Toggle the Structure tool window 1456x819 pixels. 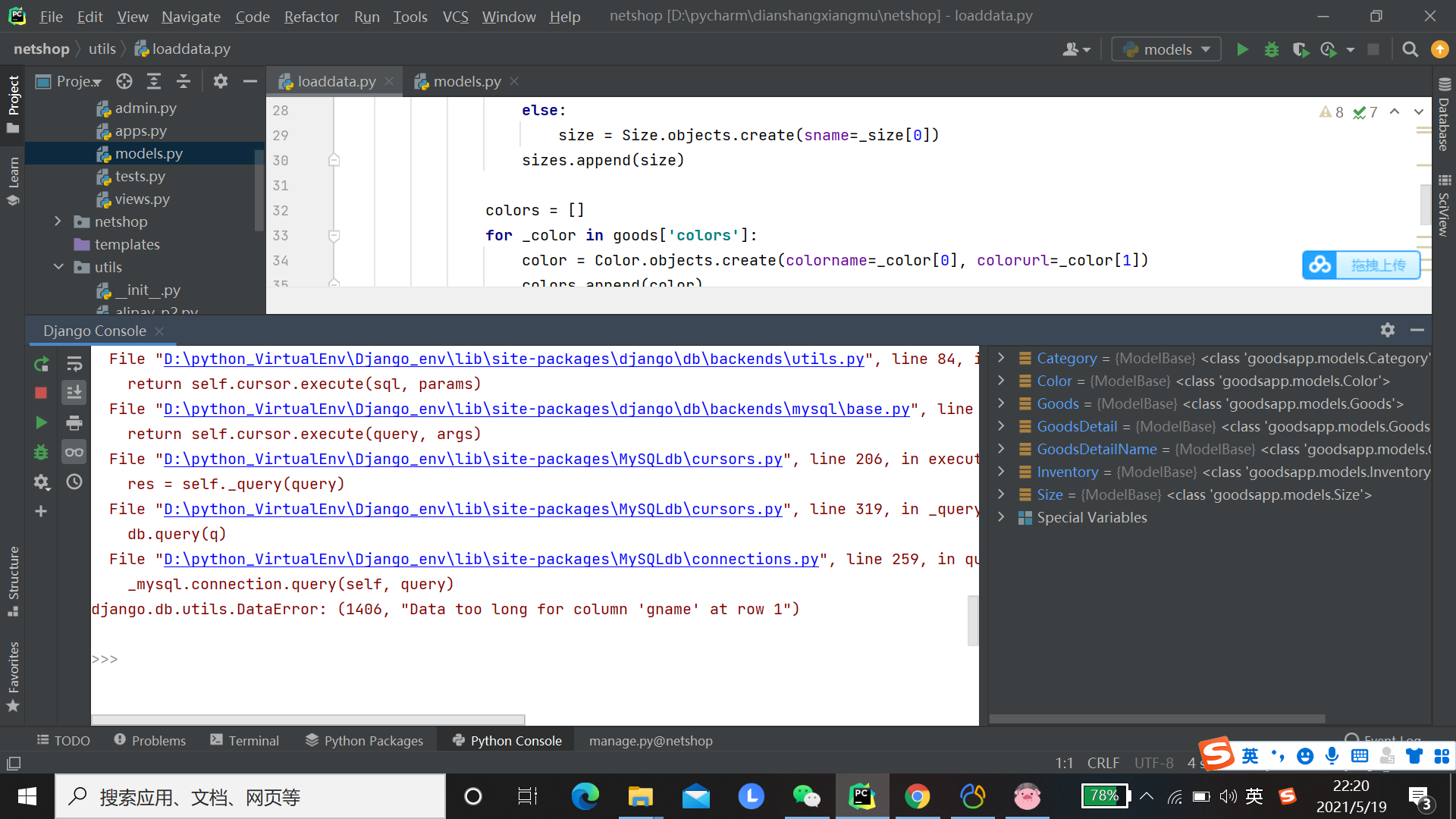(13, 581)
